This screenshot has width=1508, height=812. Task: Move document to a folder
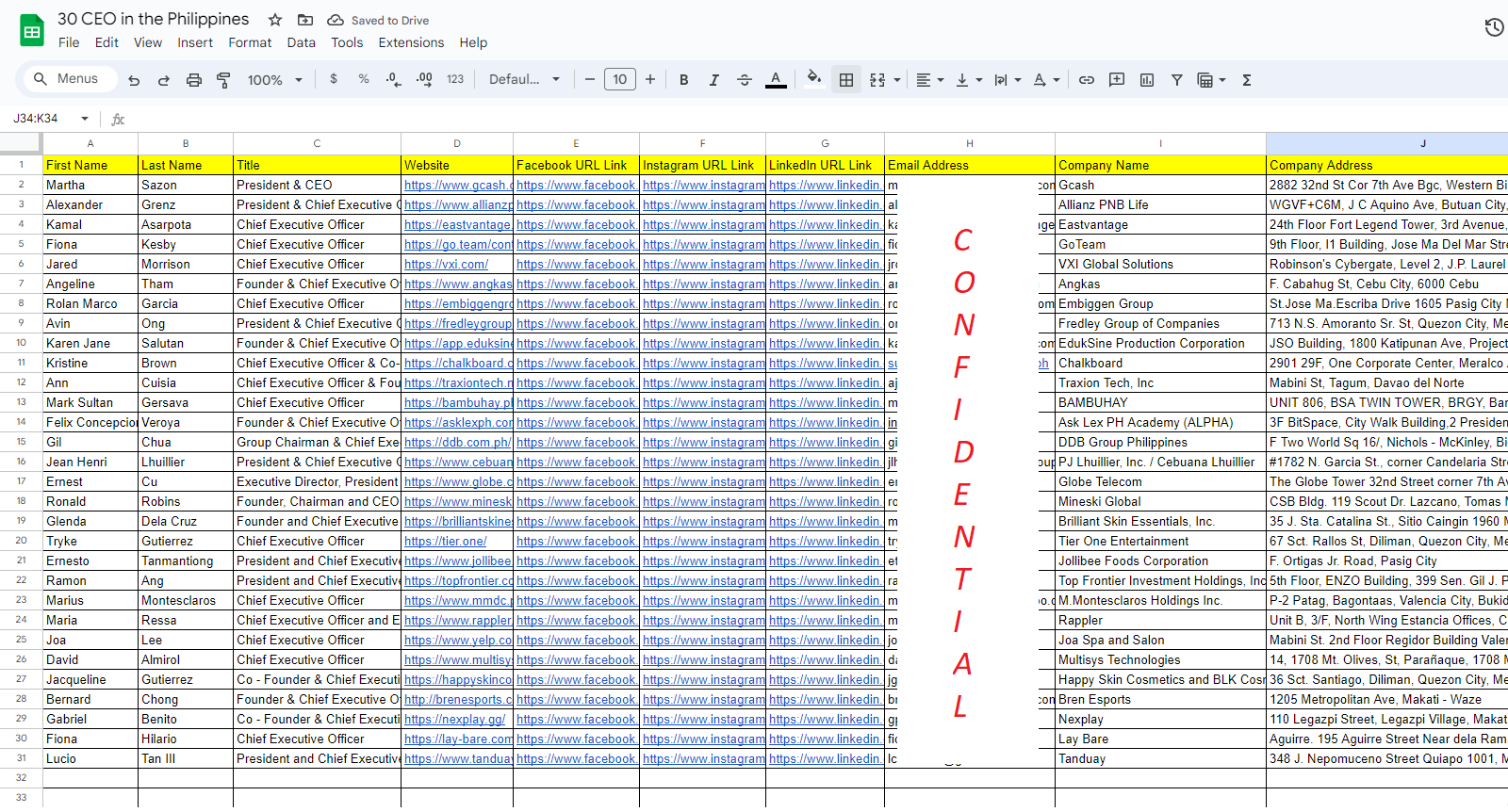tap(305, 20)
